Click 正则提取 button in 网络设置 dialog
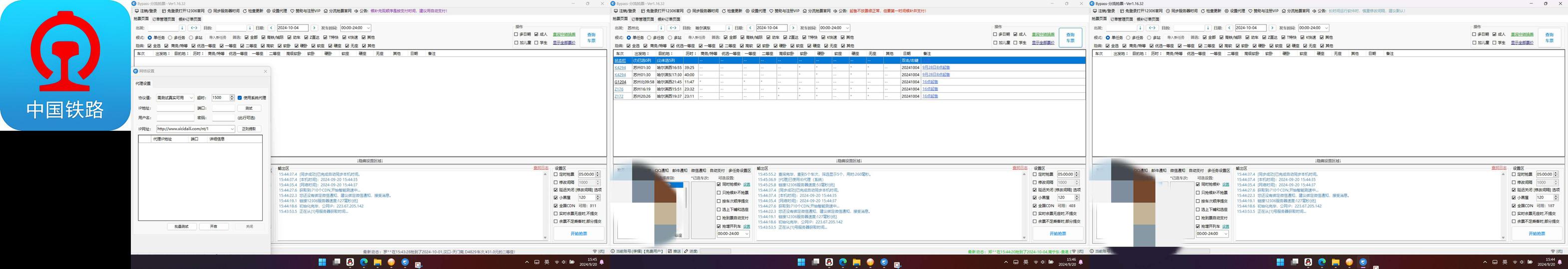The width and height of the screenshot is (1568, 269). (x=249, y=129)
